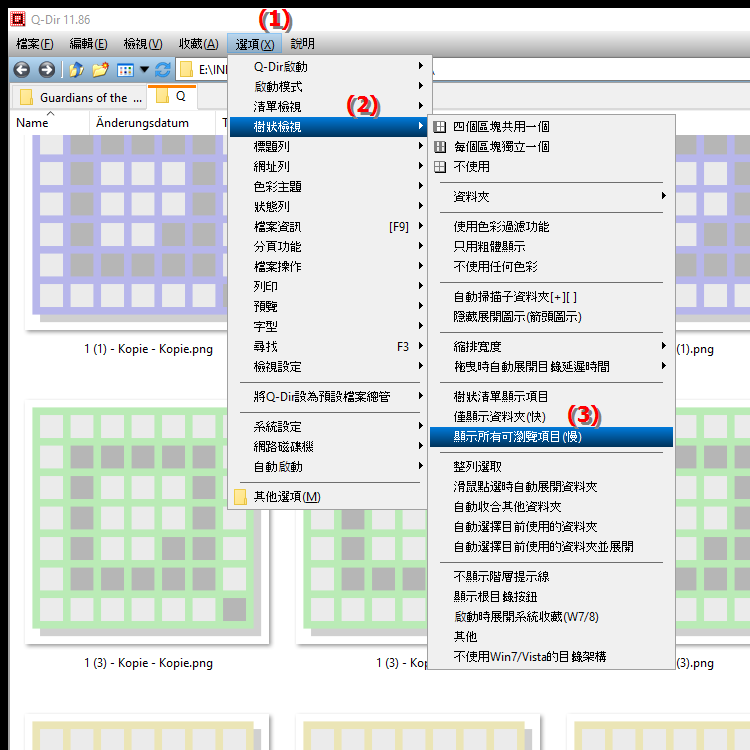The width and height of the screenshot is (750, 750).
Task: Open the 檔案操作 submenu
Action: click(330, 266)
